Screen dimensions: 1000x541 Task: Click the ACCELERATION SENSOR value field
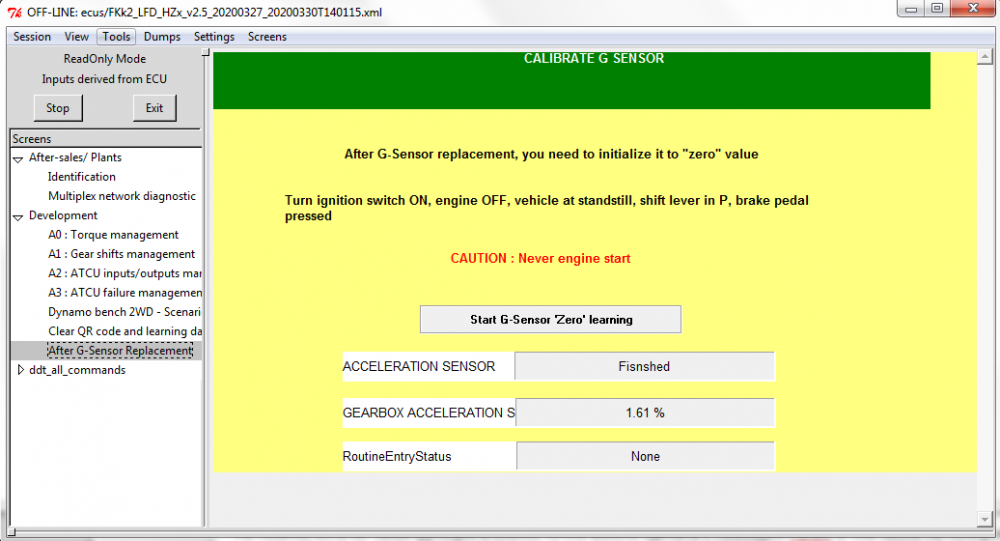645,366
